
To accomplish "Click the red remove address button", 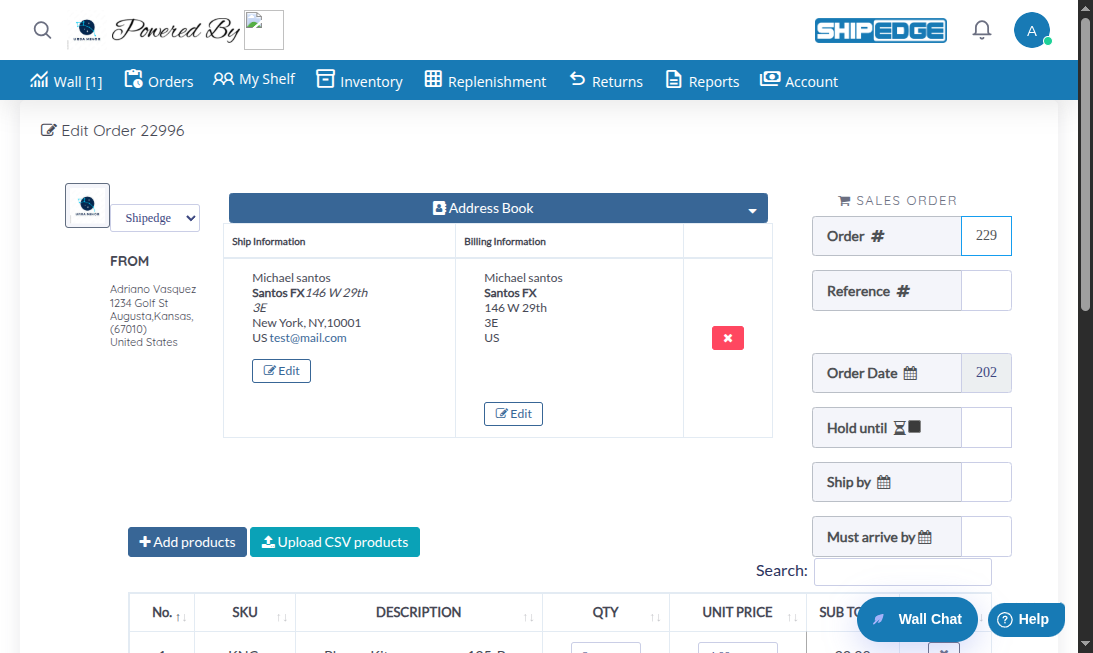I will pyautogui.click(x=727, y=338).
